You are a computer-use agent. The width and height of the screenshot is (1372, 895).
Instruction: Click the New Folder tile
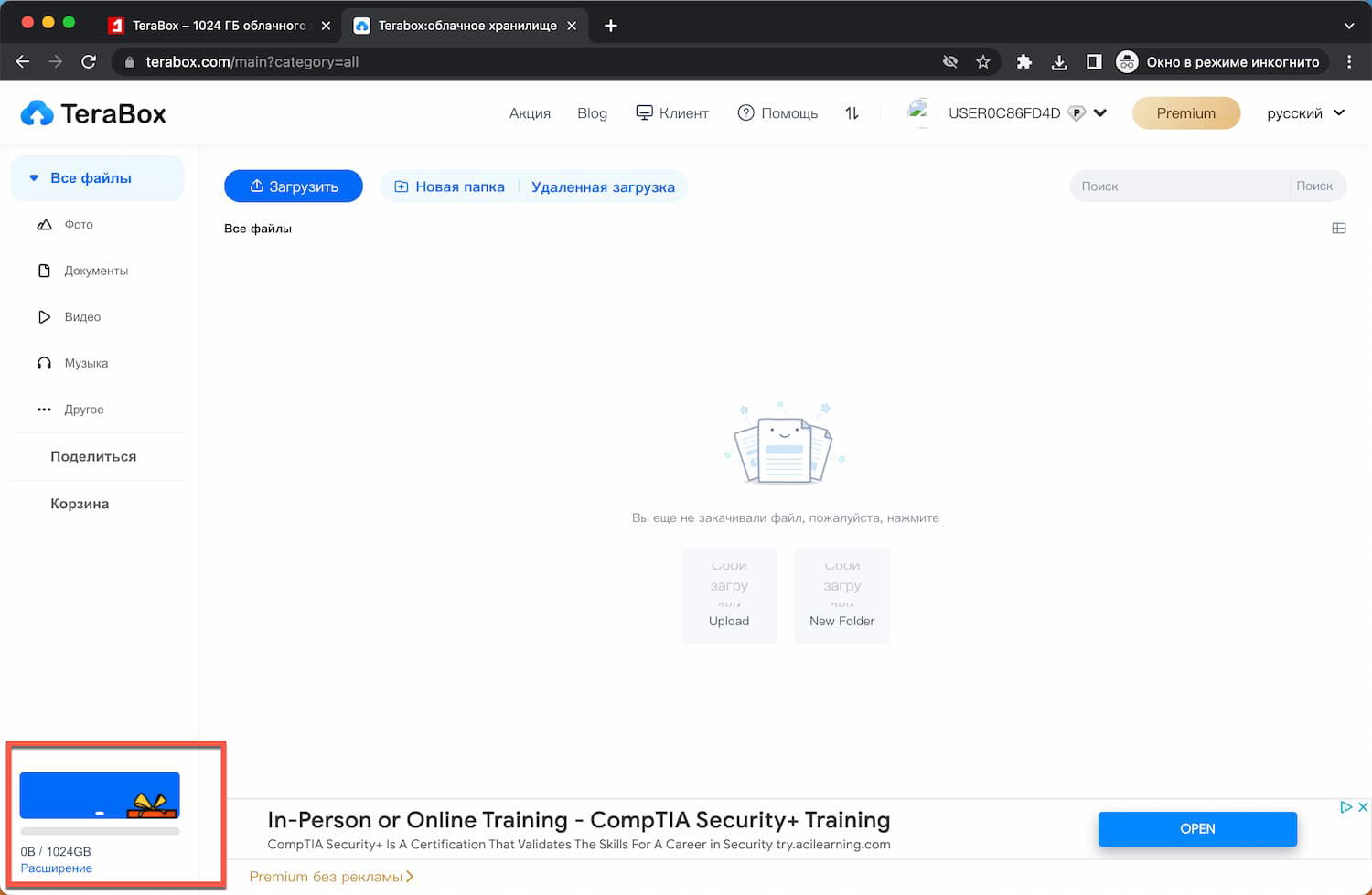tap(842, 595)
